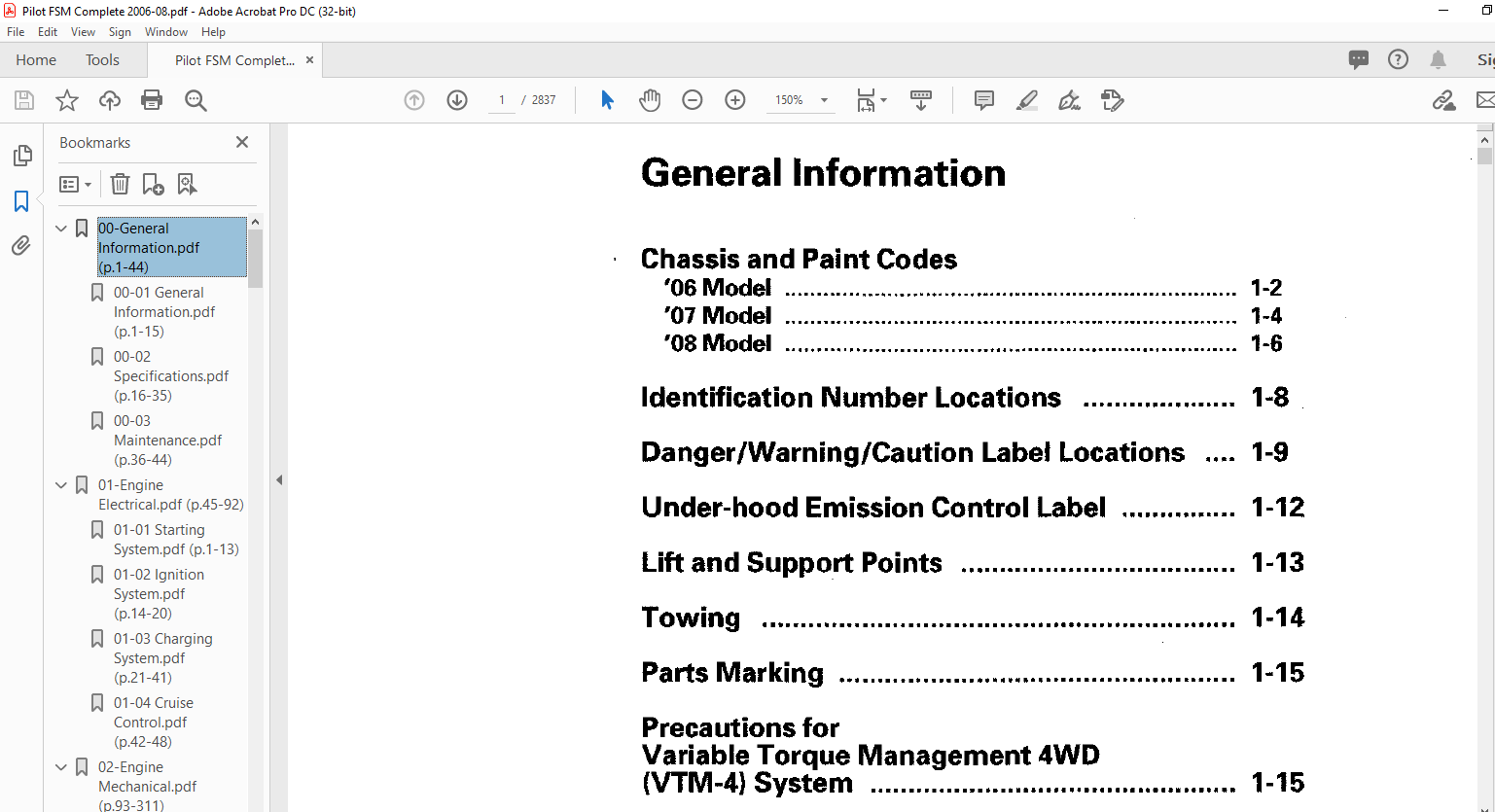Click the scrolling mode keyboard icon
The image size is (1495, 812).
coord(921,100)
